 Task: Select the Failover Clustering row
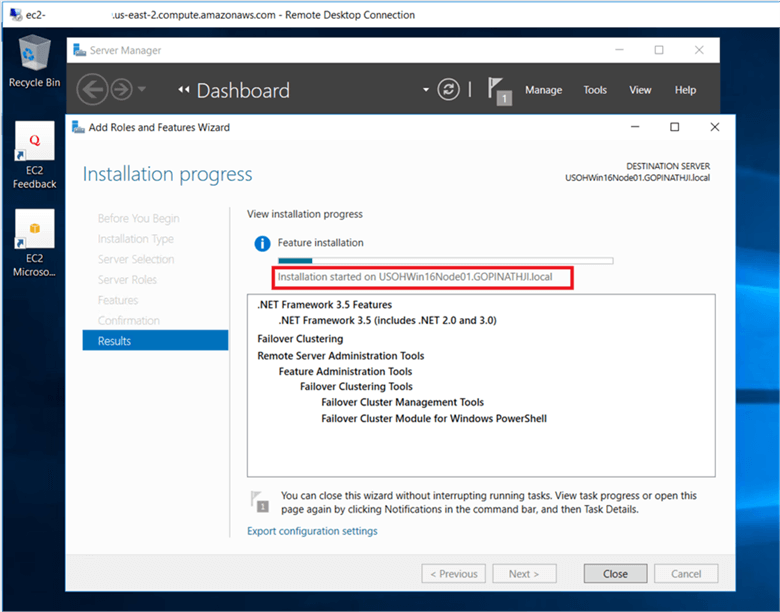pyautogui.click(x=300, y=339)
